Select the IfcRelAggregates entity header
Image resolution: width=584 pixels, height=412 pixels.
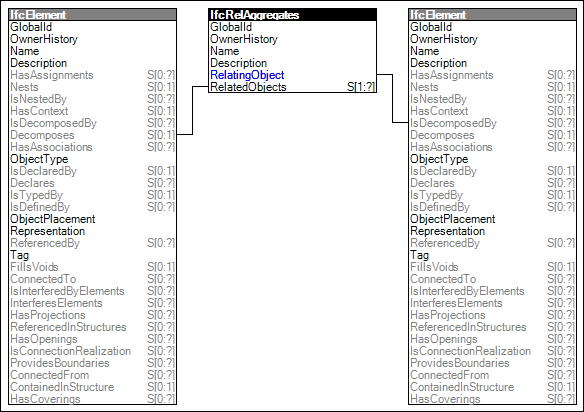292,15
